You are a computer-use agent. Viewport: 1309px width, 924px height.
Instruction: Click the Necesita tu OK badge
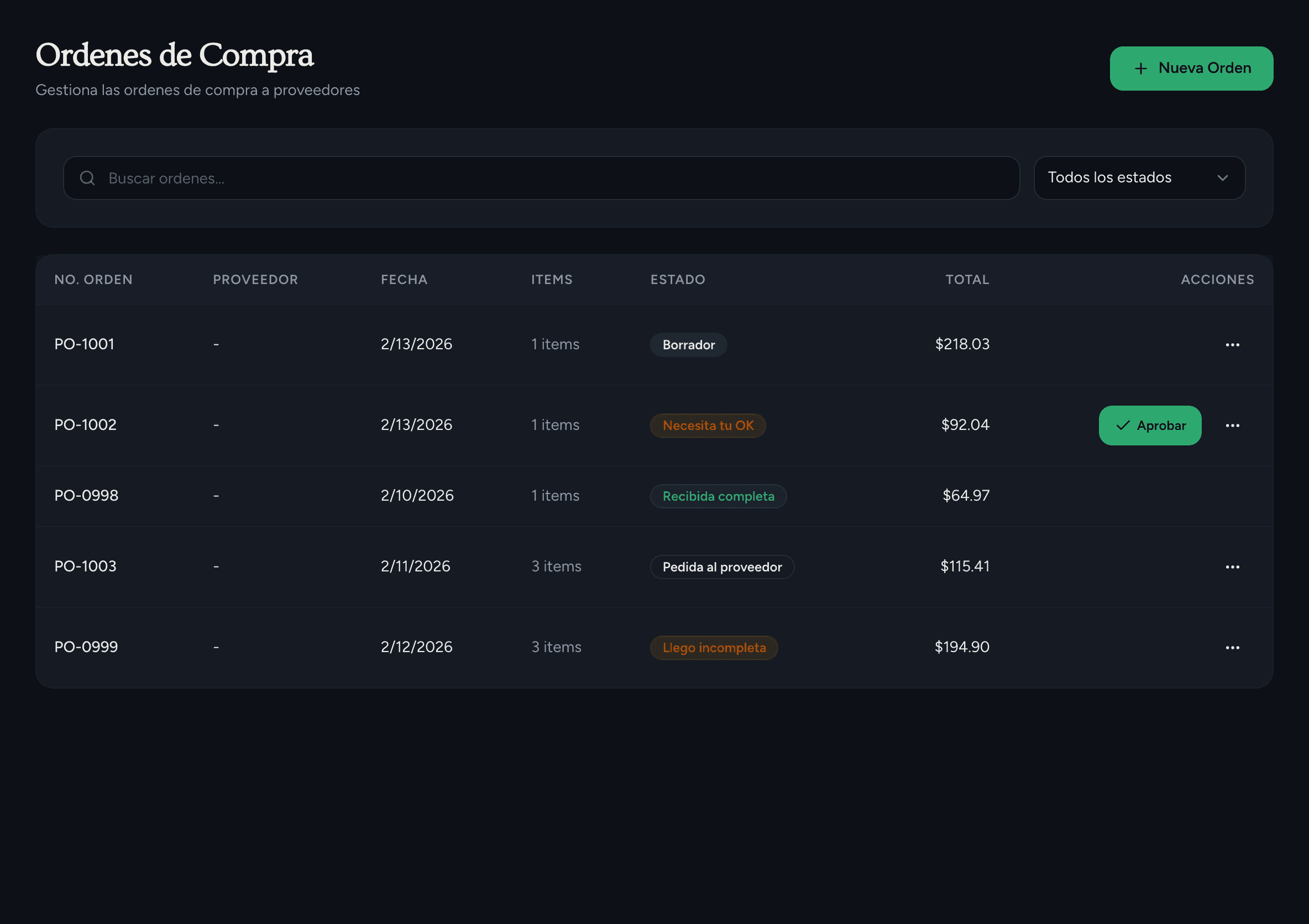tap(708, 426)
